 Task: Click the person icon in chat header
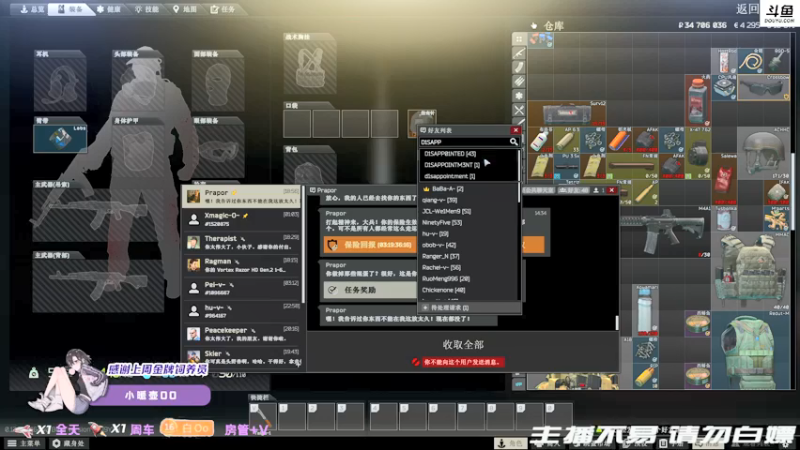(597, 190)
